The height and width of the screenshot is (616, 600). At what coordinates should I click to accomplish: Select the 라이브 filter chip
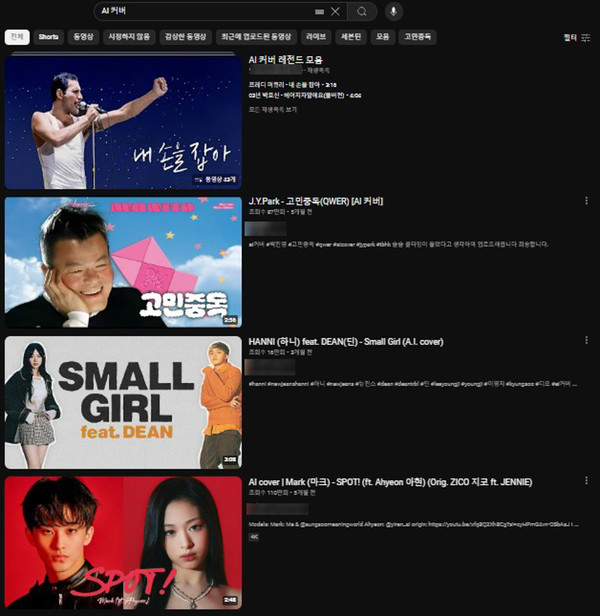(x=316, y=37)
